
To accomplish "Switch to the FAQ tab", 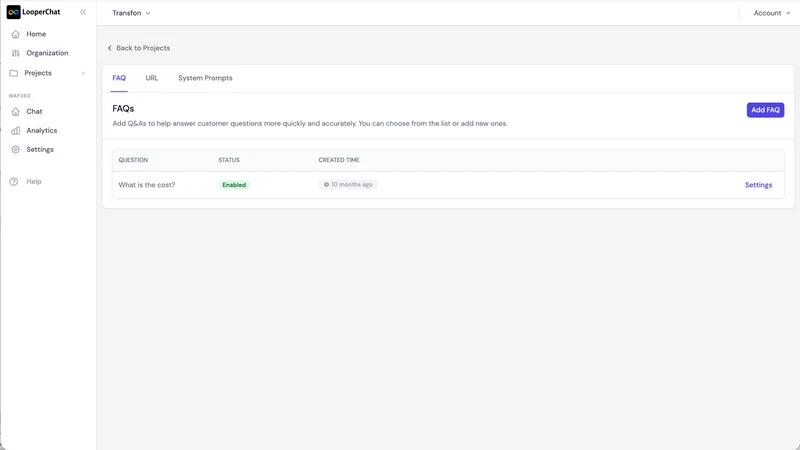I will click(x=119, y=78).
